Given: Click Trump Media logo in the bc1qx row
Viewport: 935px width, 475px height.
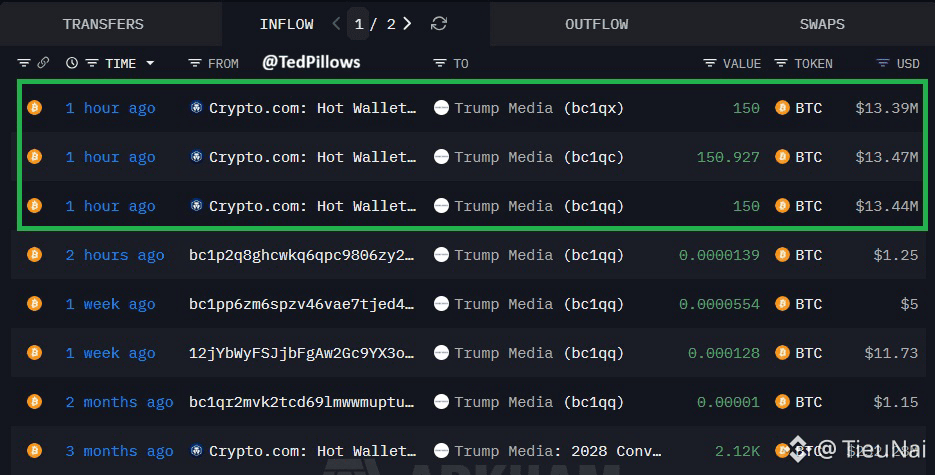Looking at the screenshot, I should (x=441, y=108).
